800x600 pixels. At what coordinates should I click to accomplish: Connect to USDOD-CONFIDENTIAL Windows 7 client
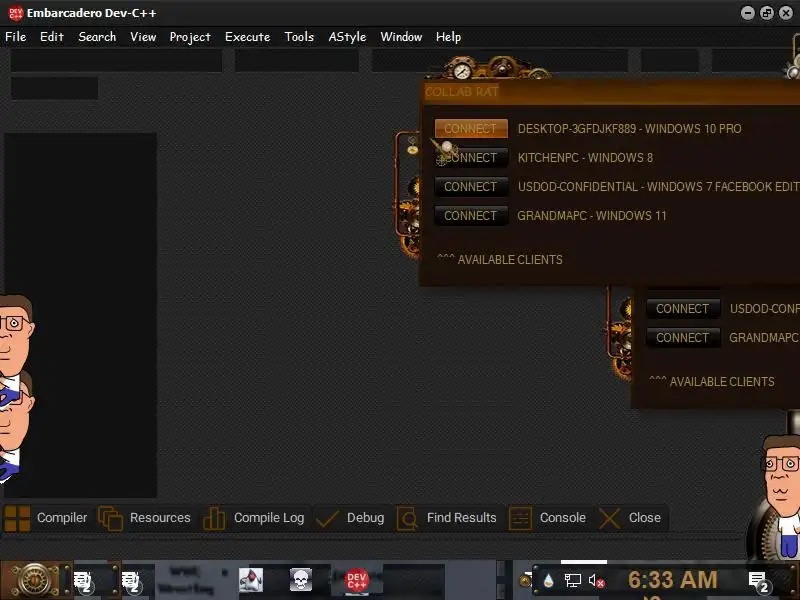471,187
